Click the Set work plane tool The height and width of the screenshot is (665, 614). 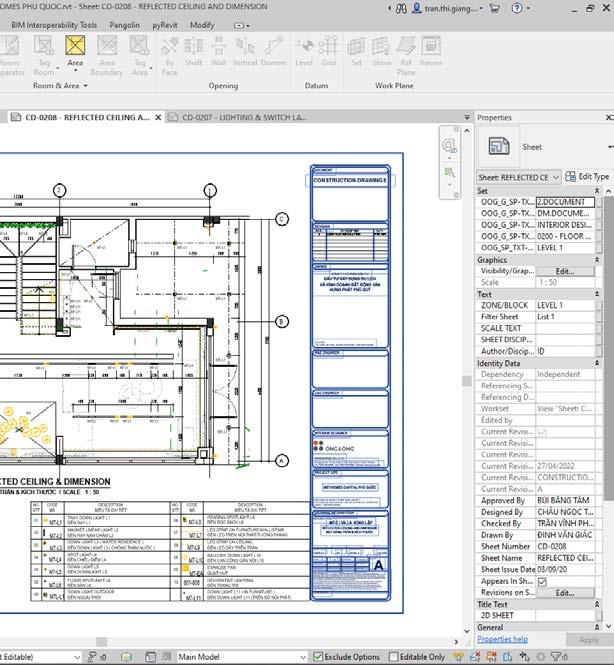tap(357, 51)
